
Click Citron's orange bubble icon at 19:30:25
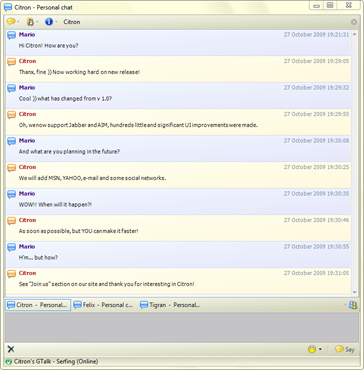point(12,168)
